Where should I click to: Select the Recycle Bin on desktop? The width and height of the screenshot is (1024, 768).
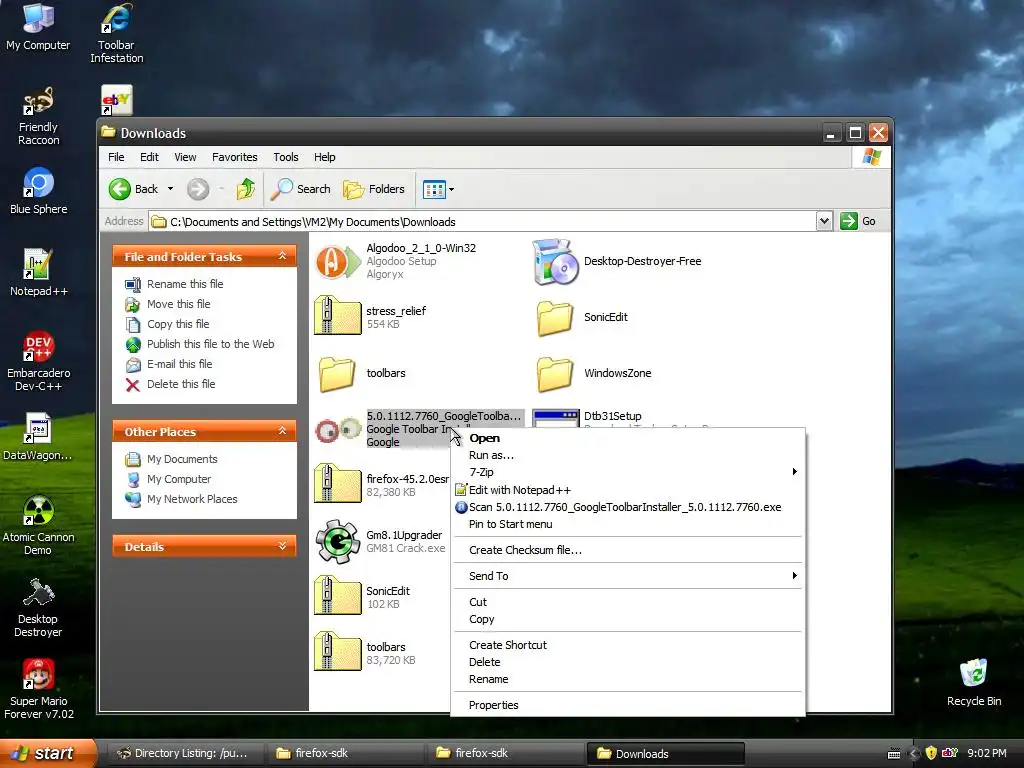pos(974,682)
